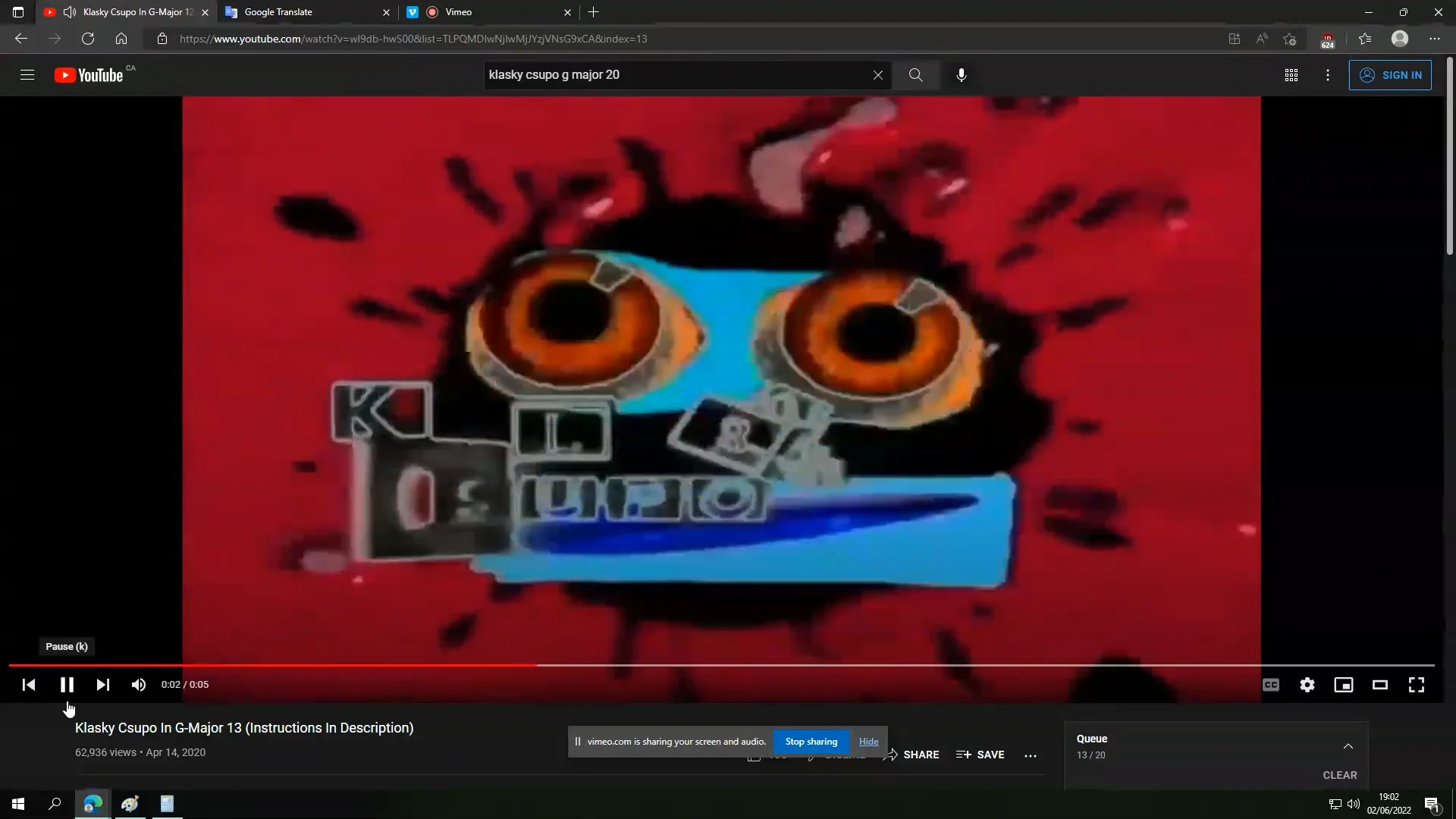
Task: Open the YouTube hamburger menu
Action: coord(27,75)
